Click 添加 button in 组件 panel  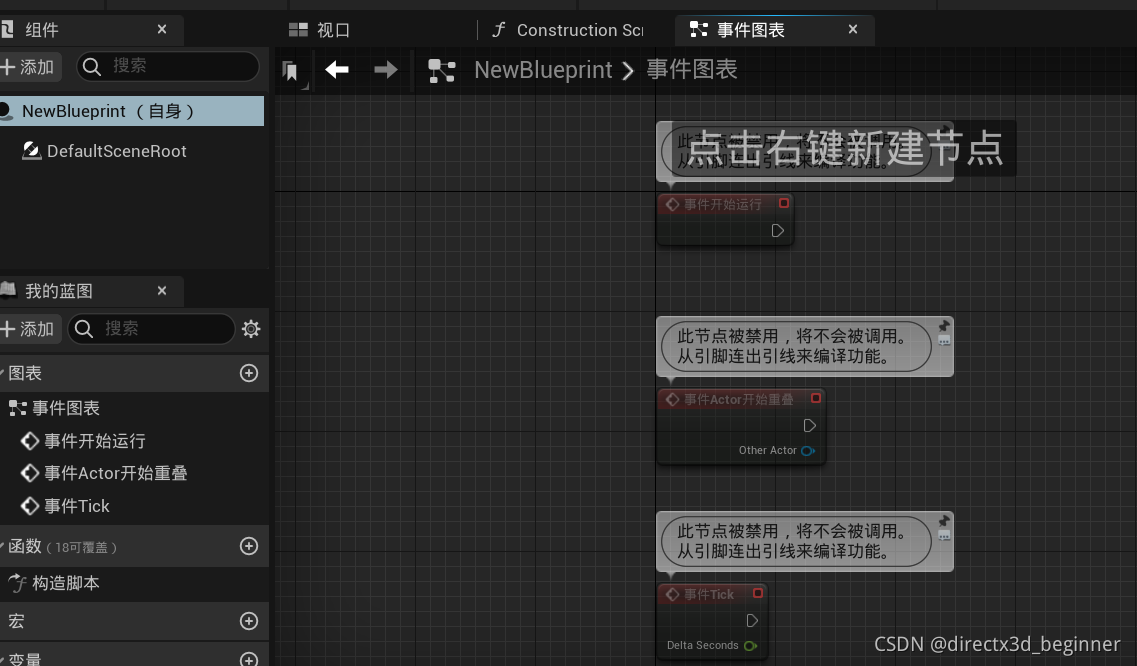[28, 67]
